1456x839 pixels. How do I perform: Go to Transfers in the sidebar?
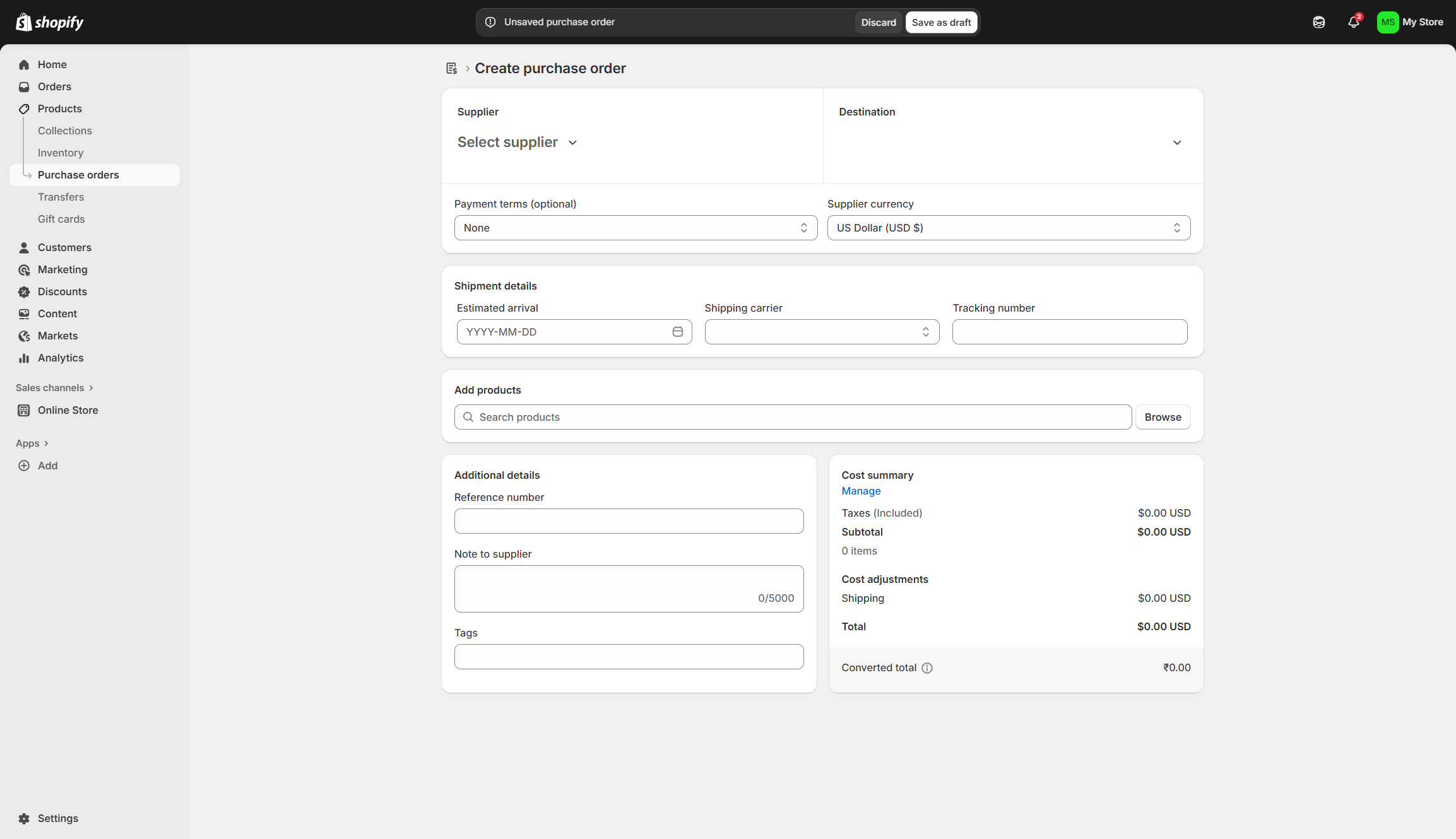coord(61,197)
